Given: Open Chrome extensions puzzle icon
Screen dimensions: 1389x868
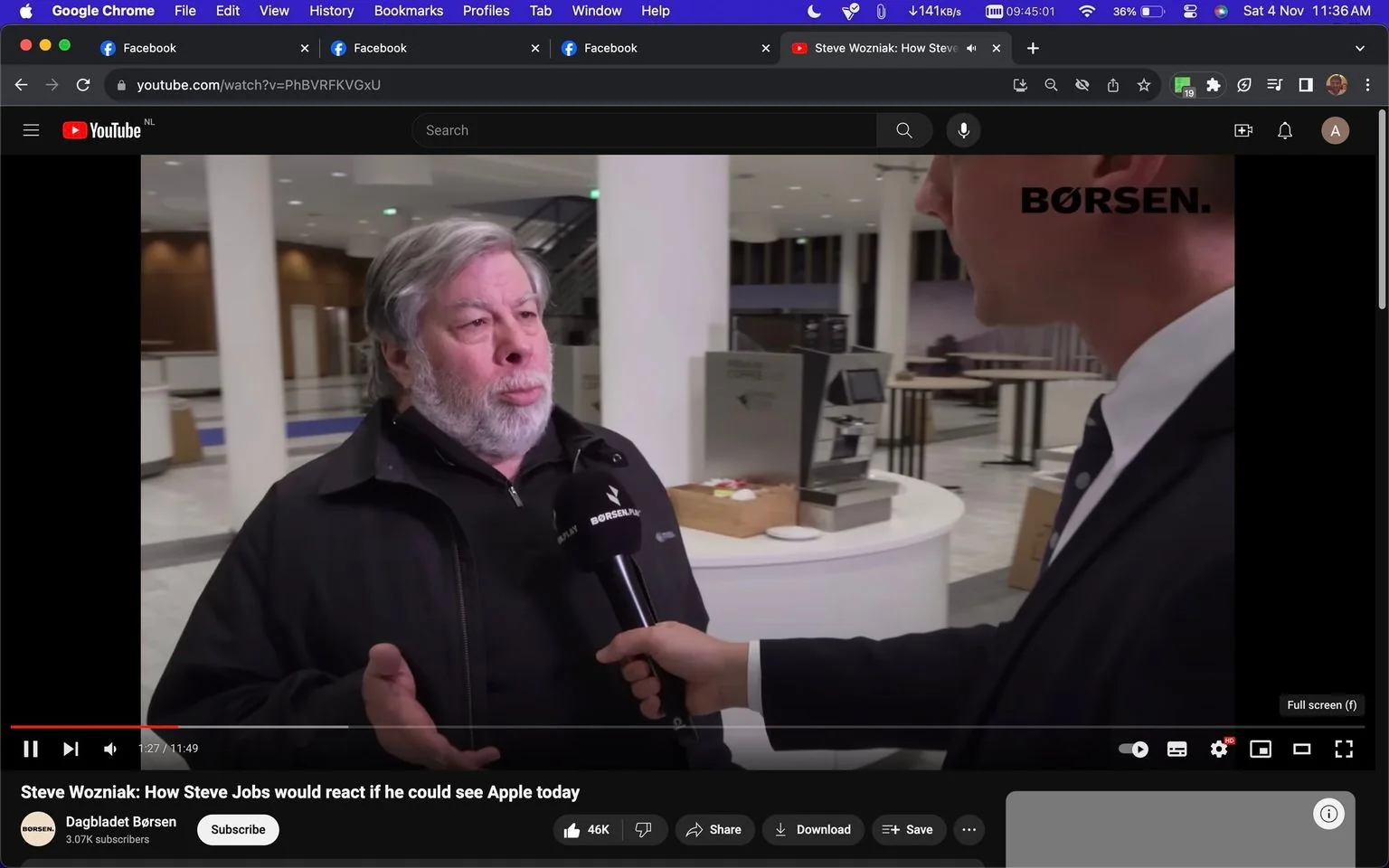Looking at the screenshot, I should pos(1214,85).
